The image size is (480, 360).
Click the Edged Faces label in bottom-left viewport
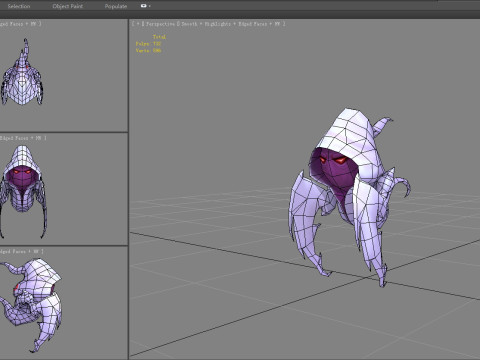point(13,251)
